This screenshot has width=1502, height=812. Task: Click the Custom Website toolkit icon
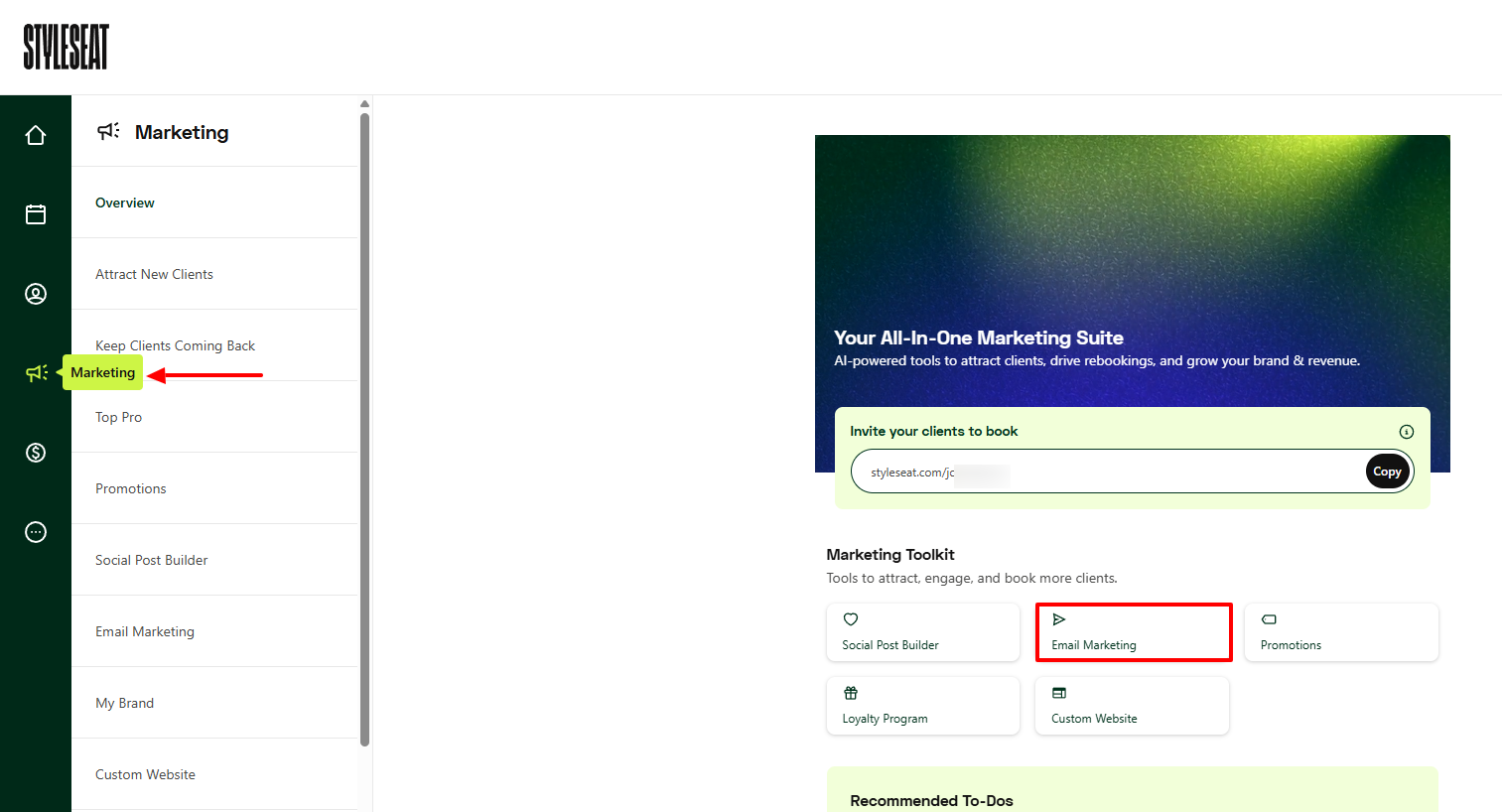pyautogui.click(x=1059, y=692)
